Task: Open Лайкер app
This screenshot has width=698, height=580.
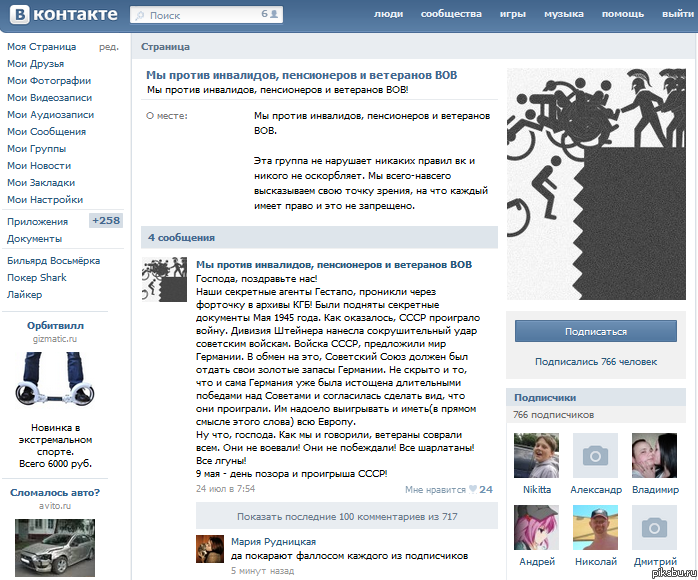Action: (24, 294)
